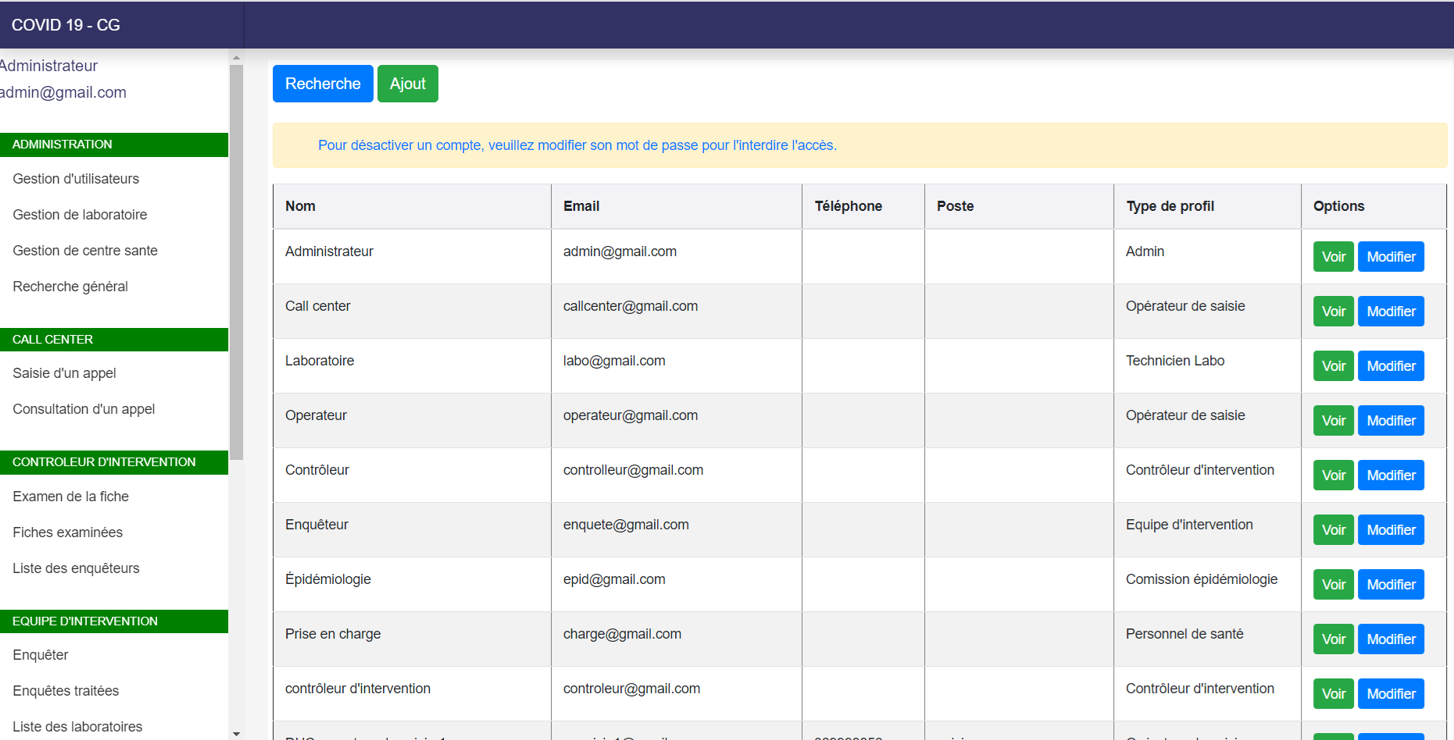Open Liste des enquêteurs
The width and height of the screenshot is (1454, 740).
coord(76,569)
